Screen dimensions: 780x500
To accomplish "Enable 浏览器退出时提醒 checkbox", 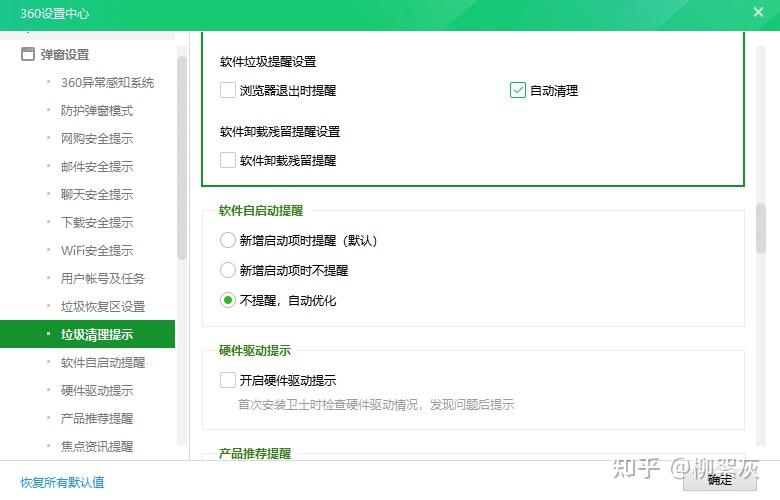I will (x=228, y=90).
